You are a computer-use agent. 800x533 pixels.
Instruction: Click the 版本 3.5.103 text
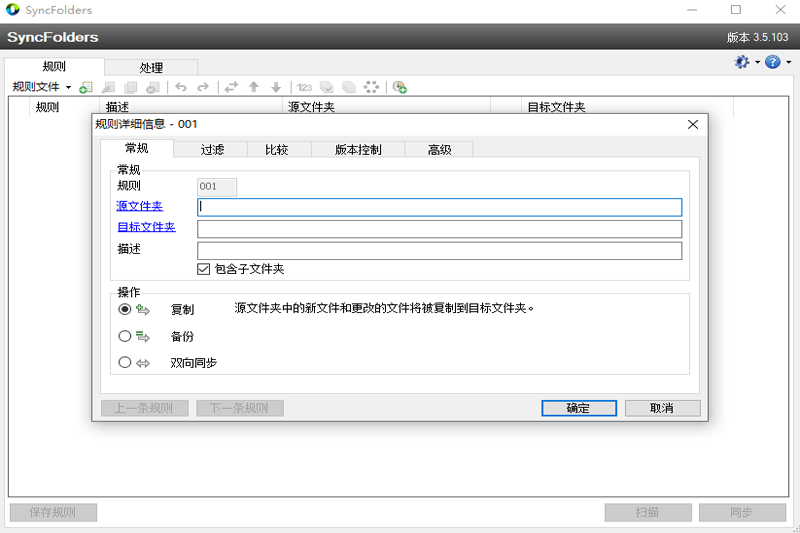(x=757, y=37)
